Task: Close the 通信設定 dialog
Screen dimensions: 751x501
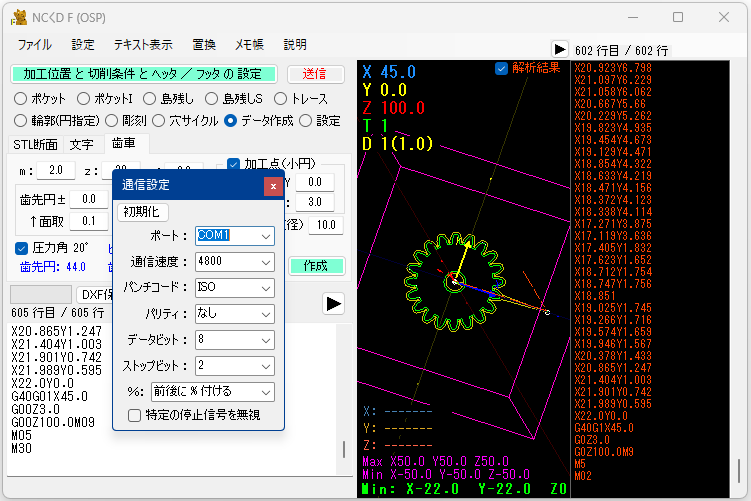Action: coord(273,186)
